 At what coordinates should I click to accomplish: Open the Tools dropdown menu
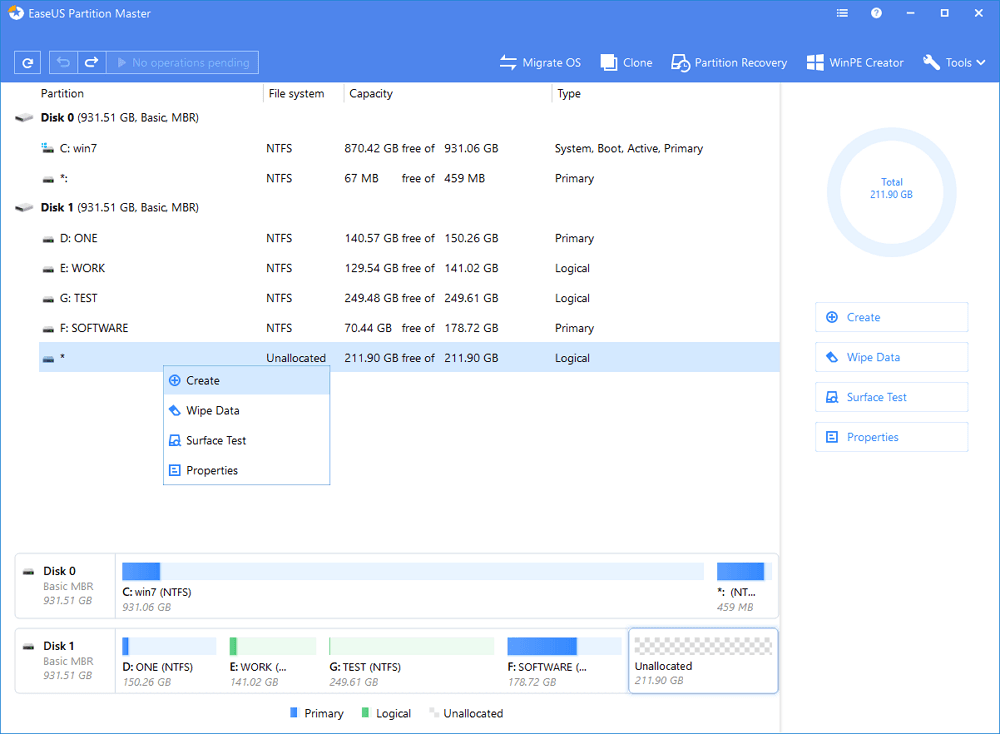[953, 62]
